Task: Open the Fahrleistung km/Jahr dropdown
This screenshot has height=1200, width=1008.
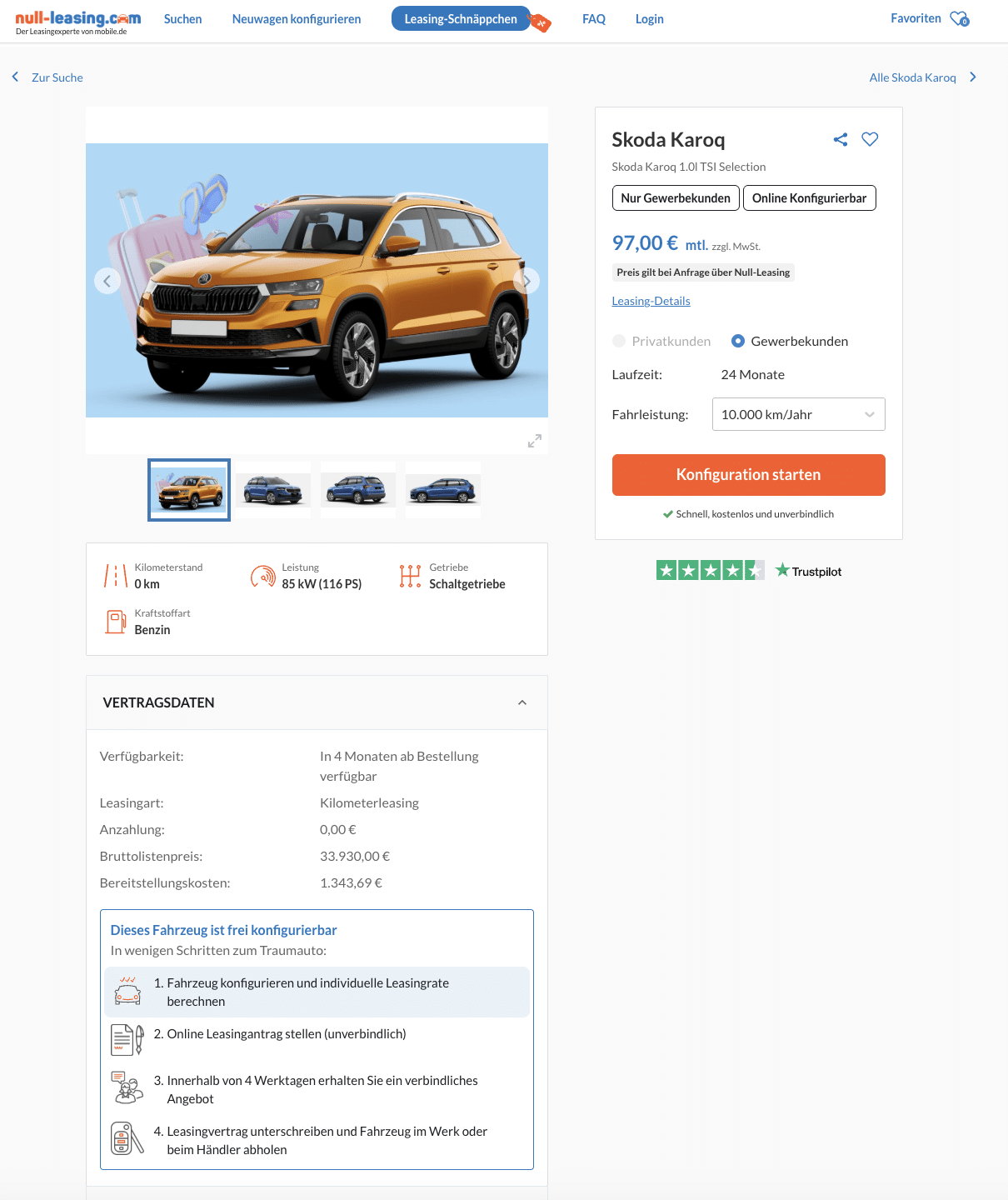Action: [798, 414]
